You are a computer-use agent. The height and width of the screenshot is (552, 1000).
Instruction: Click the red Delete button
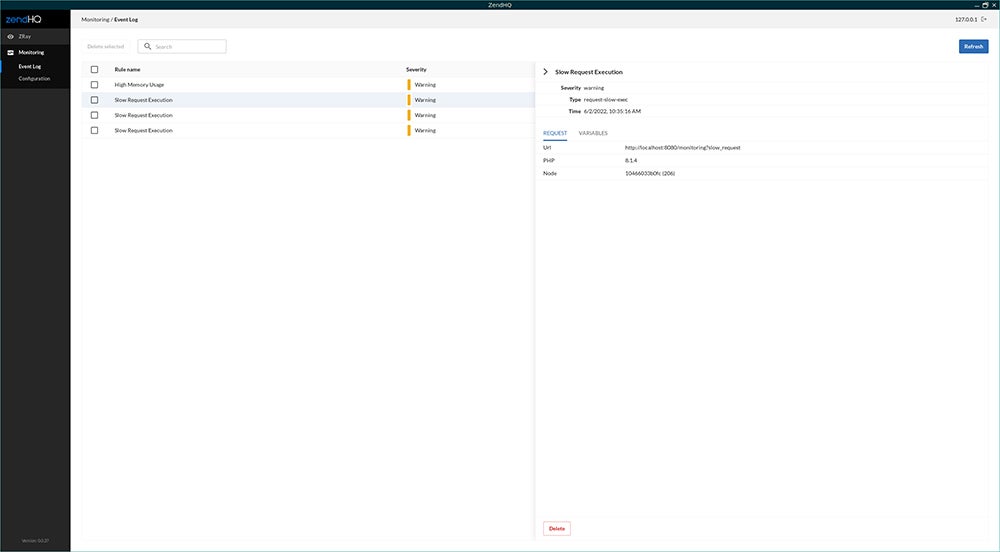coord(557,528)
